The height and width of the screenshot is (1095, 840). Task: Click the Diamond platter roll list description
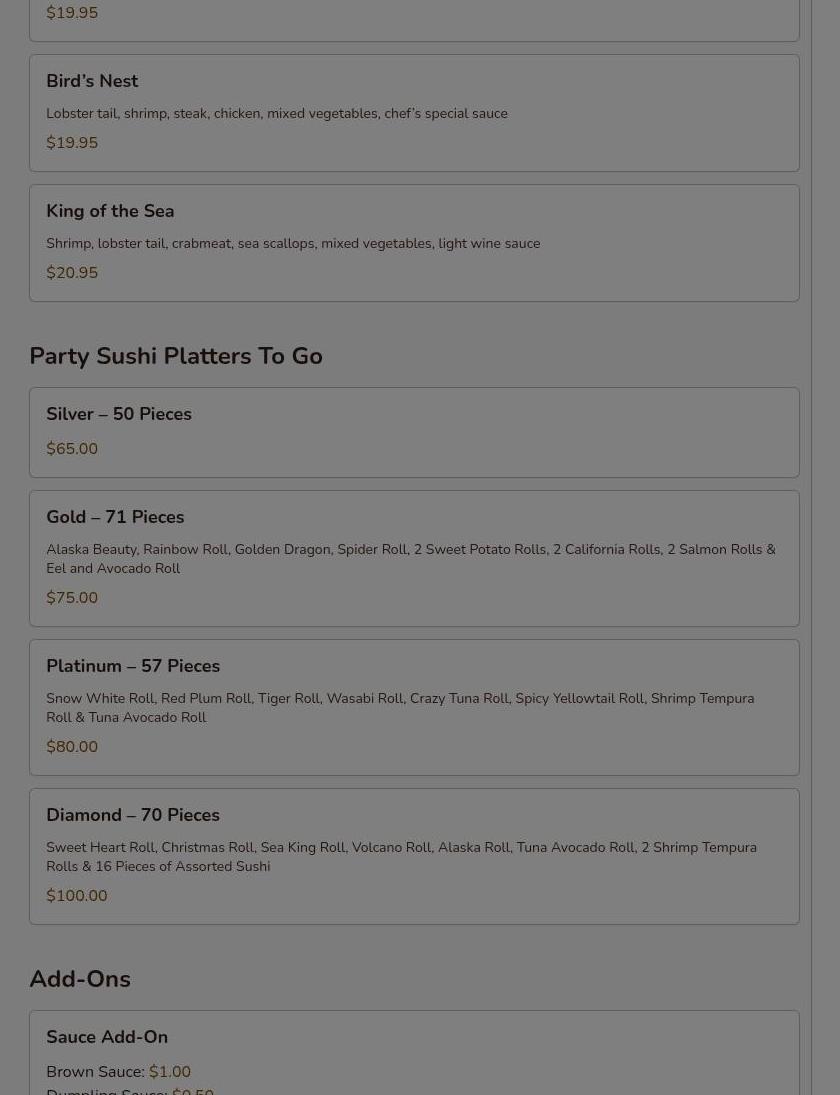(401, 856)
